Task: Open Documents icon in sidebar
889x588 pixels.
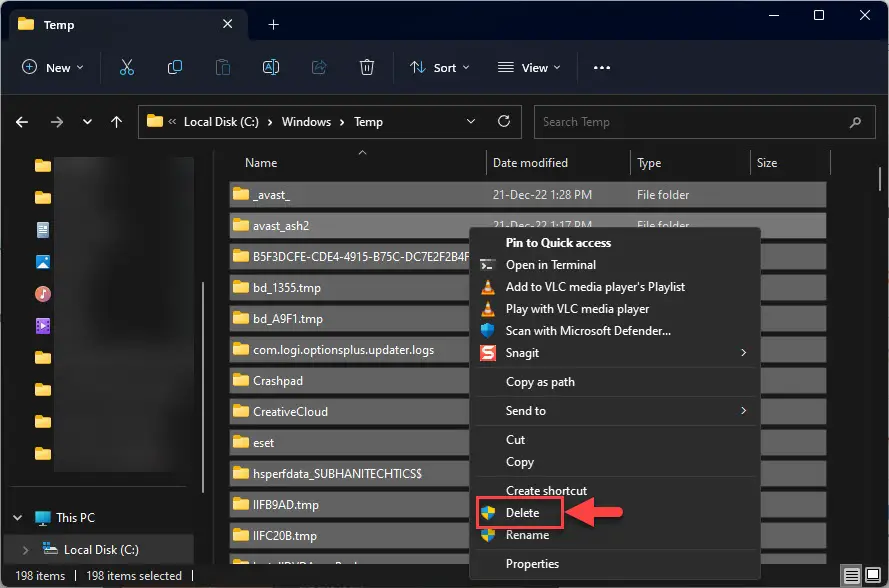Action: pos(43,230)
